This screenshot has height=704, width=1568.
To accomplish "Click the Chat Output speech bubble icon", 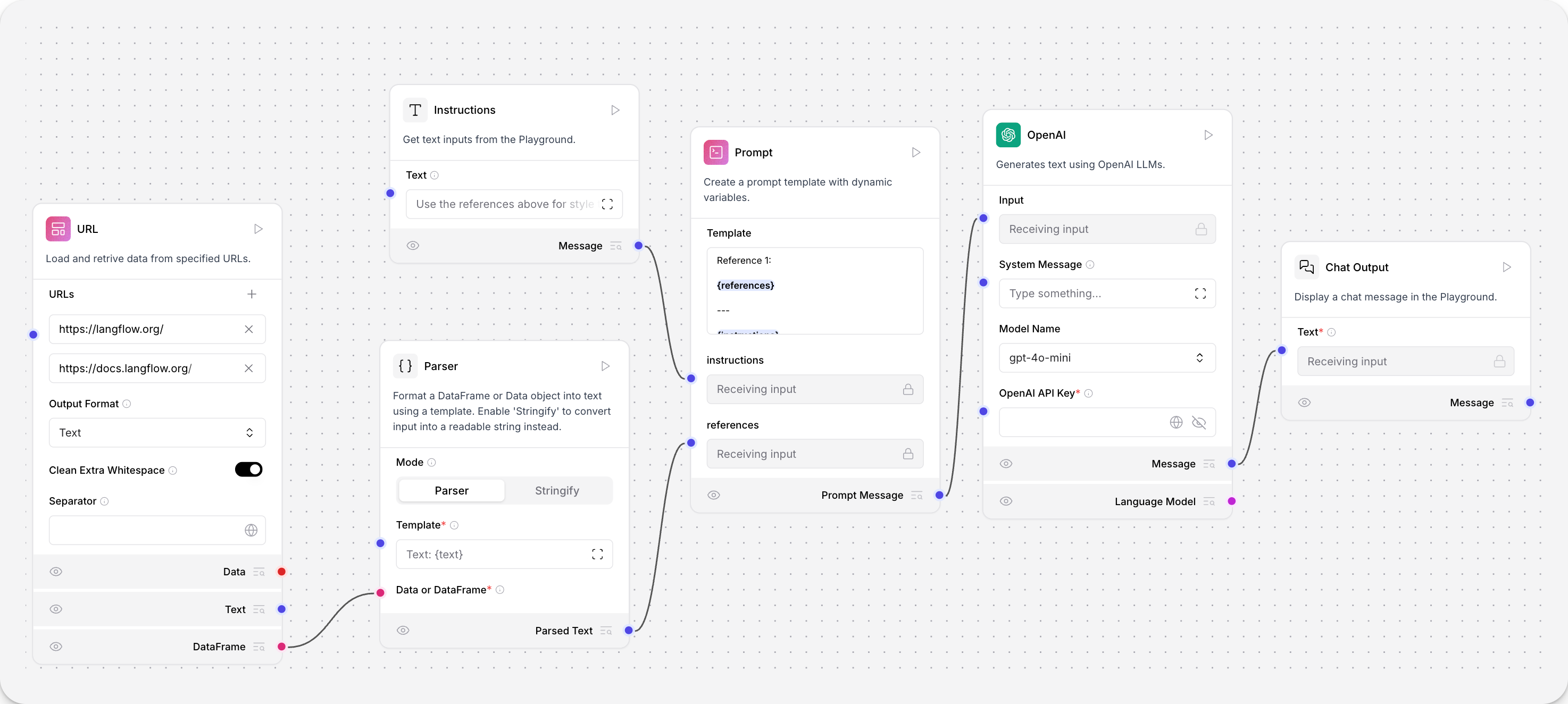I will click(1306, 266).
